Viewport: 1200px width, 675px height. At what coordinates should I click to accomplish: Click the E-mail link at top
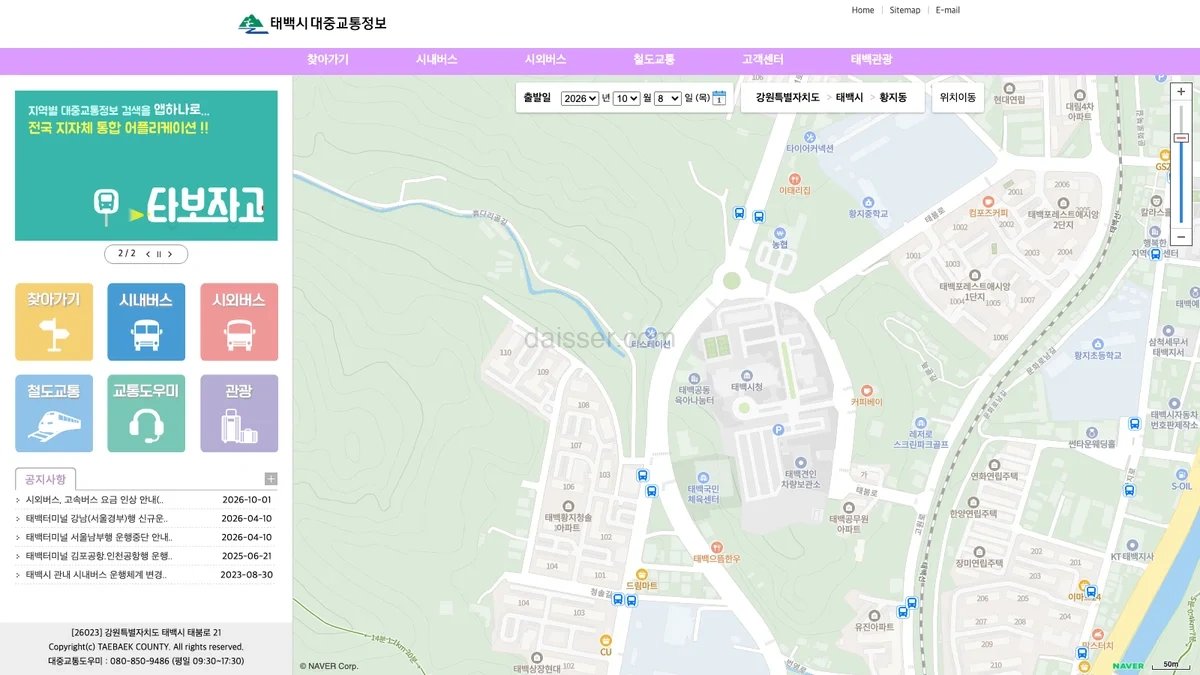pyautogui.click(x=948, y=10)
